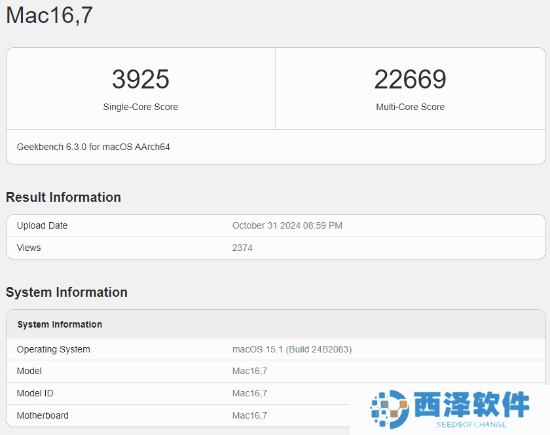Click the bold System Information section heading
Screen dimensions: 550x435
click(x=67, y=292)
